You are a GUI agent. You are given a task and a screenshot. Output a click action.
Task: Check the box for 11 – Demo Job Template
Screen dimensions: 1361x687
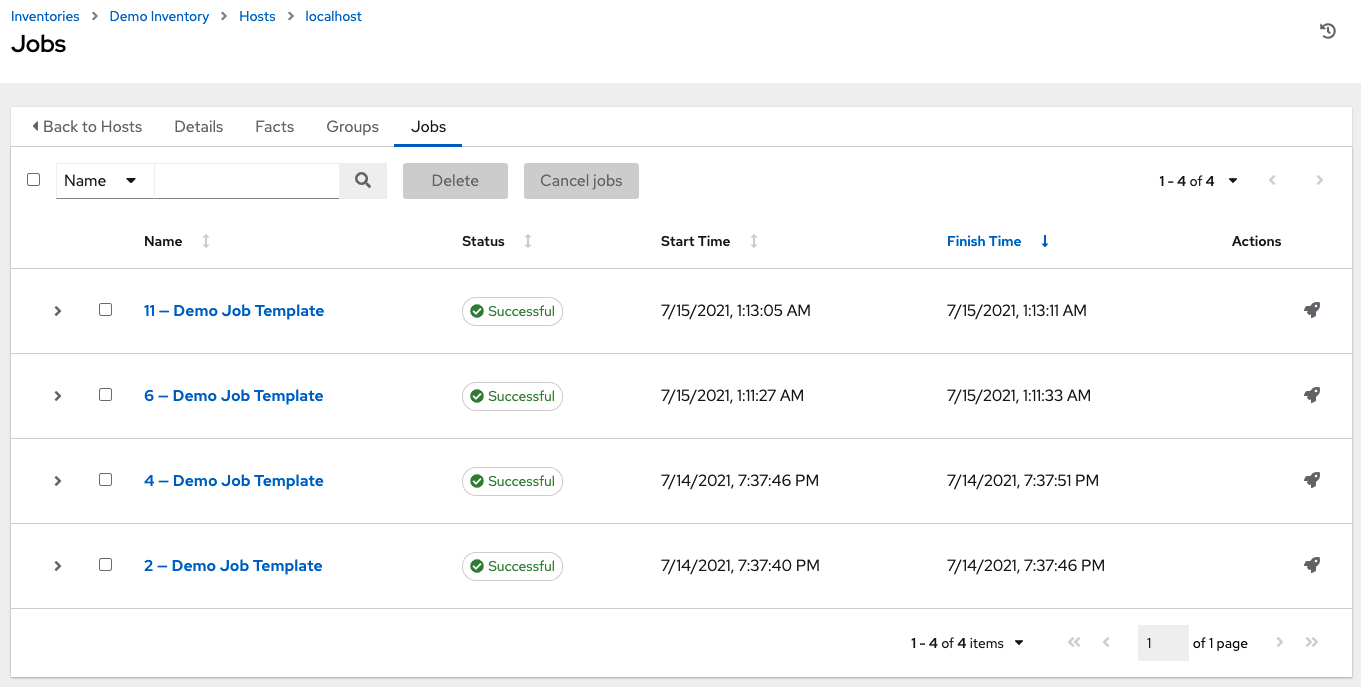click(105, 310)
